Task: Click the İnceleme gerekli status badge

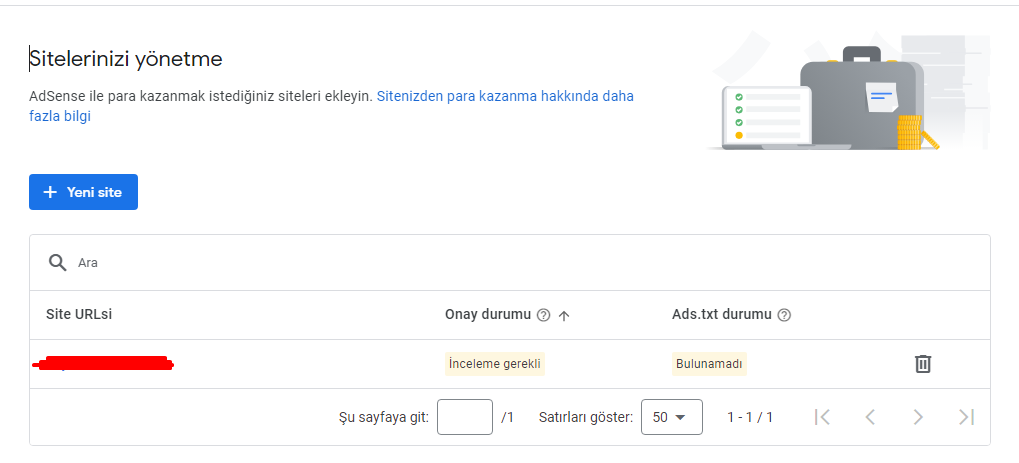Action: click(x=495, y=364)
